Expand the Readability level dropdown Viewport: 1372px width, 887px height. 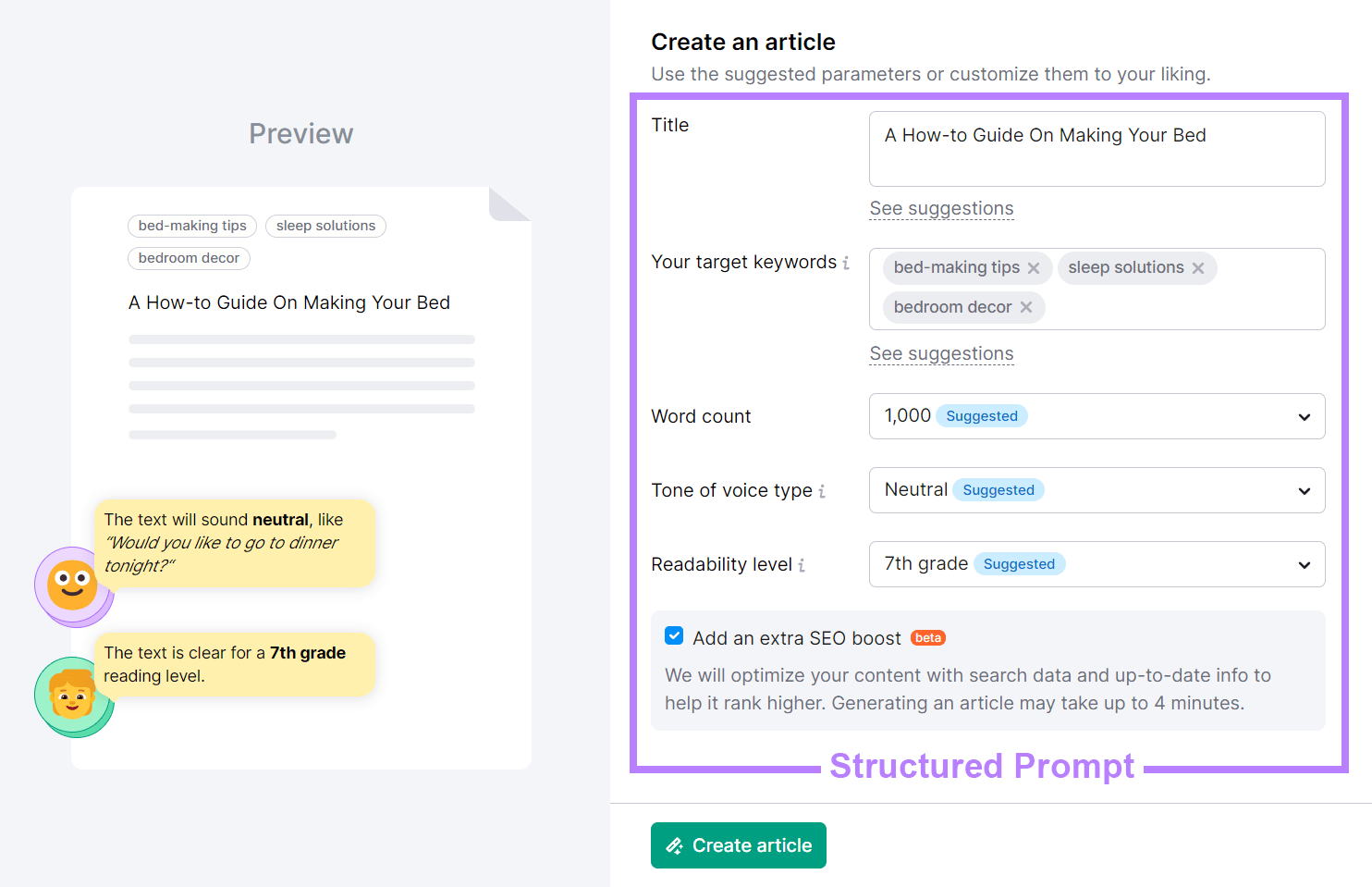1304,564
